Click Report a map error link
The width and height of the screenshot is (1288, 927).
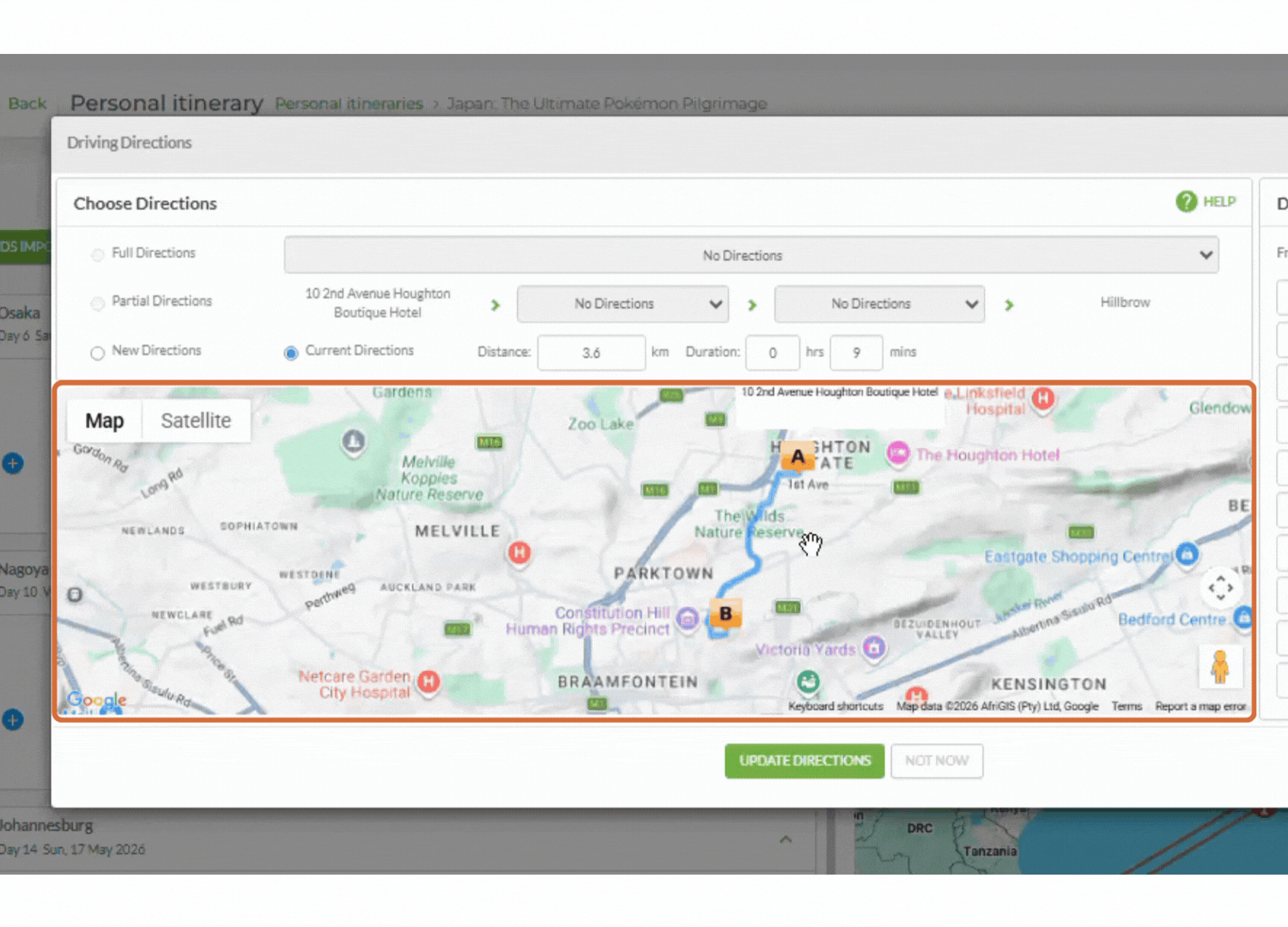pyautogui.click(x=1200, y=706)
